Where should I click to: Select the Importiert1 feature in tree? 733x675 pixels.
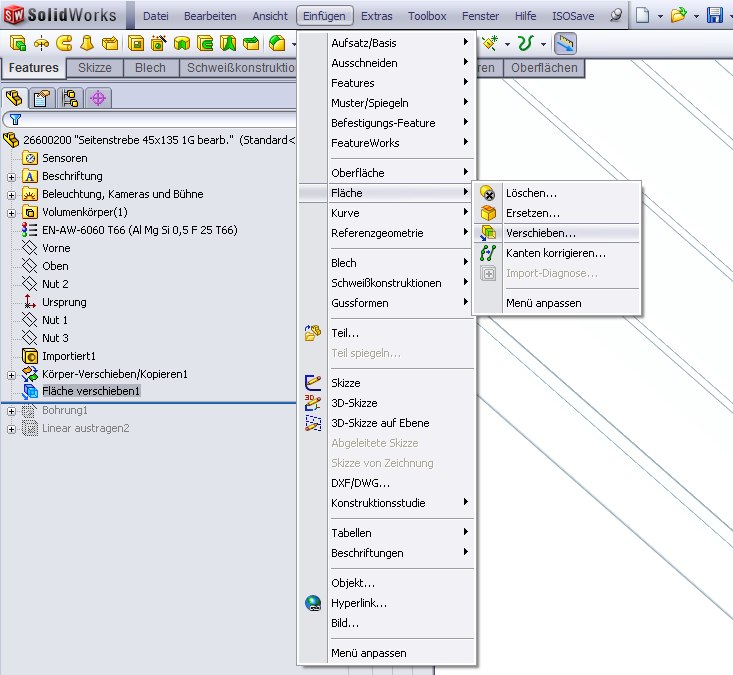pos(68,356)
